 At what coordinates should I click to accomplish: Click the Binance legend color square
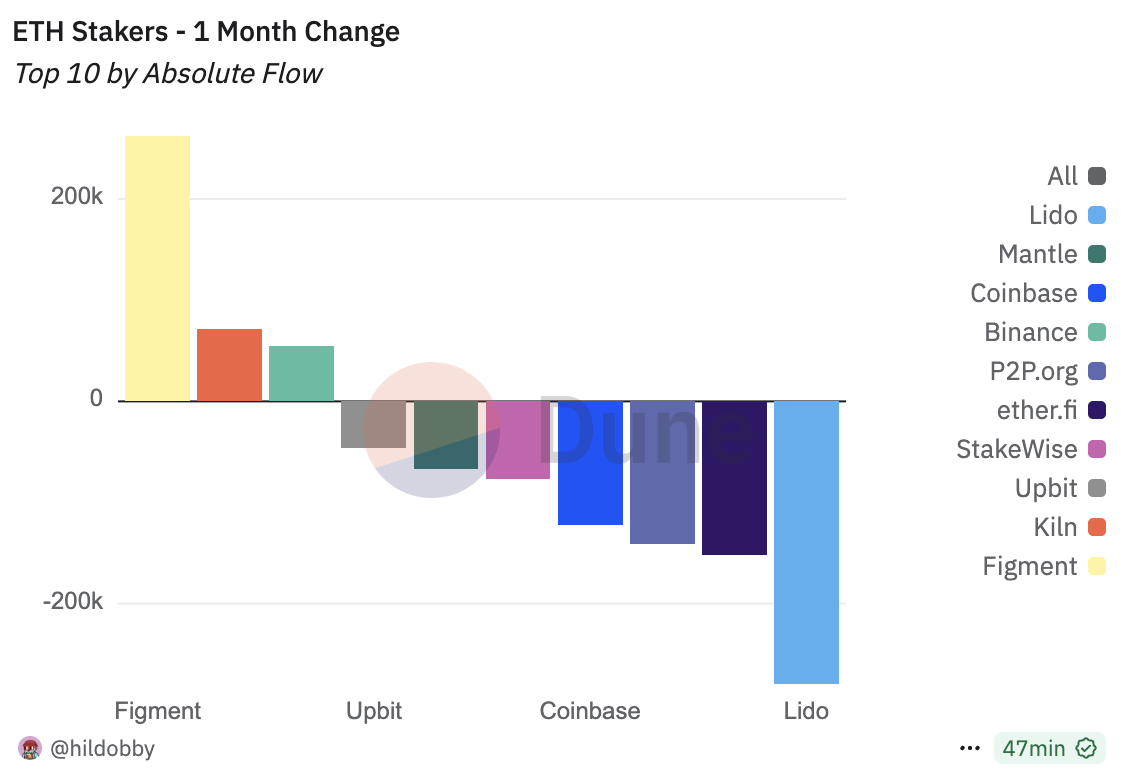coord(1097,332)
